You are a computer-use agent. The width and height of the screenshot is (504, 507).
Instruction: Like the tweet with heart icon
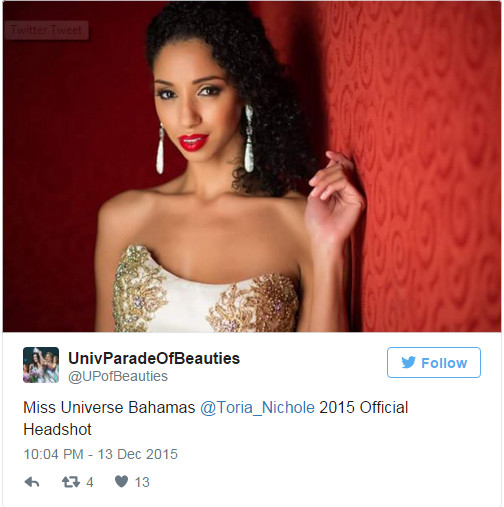(x=121, y=481)
